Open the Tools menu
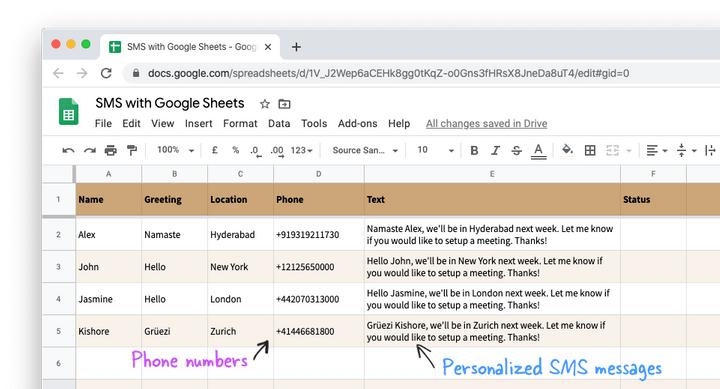Screen dimensions: 720x389 (x=314, y=124)
